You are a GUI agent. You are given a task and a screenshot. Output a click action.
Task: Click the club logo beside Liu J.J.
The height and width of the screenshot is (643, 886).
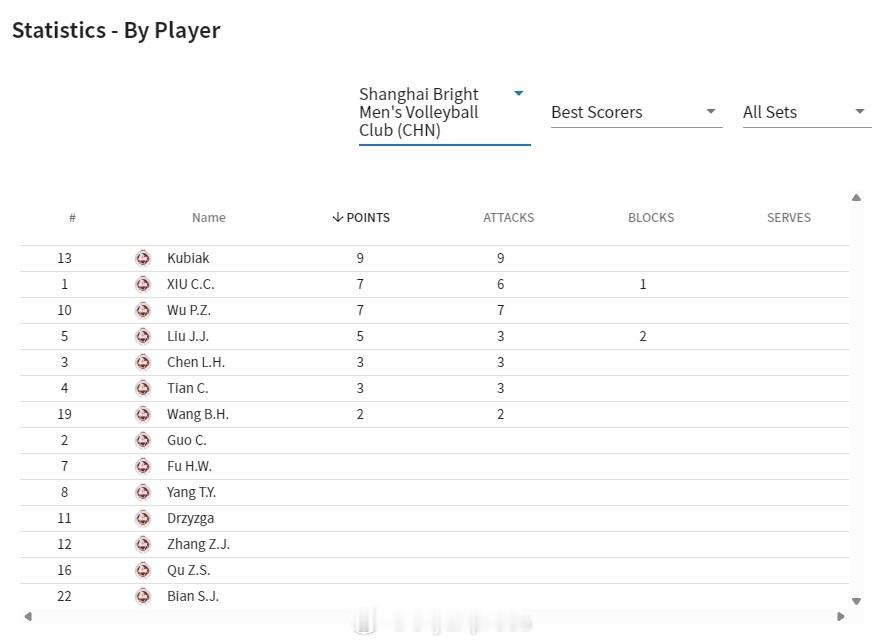tap(143, 336)
